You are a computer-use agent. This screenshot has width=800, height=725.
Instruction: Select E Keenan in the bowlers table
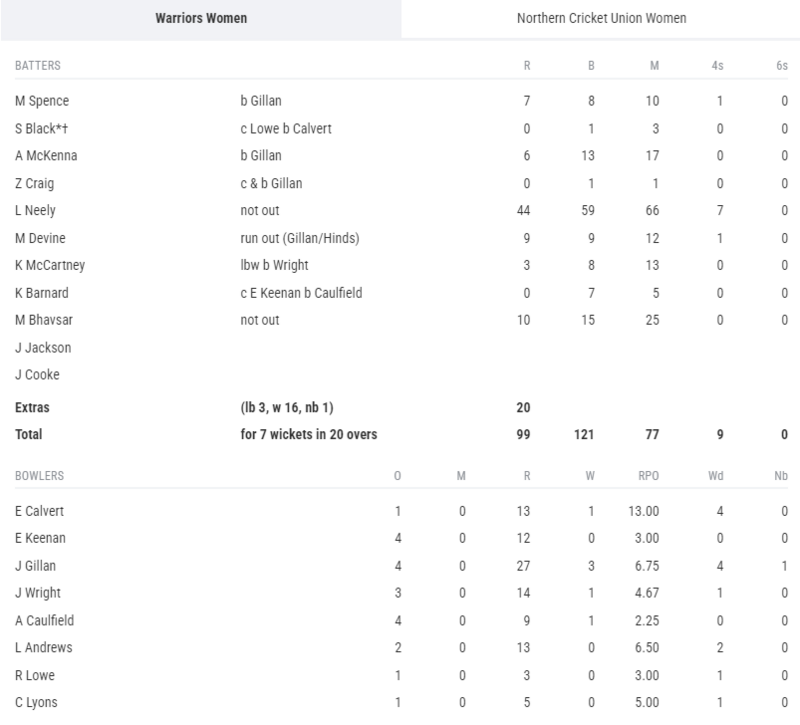pos(40,538)
